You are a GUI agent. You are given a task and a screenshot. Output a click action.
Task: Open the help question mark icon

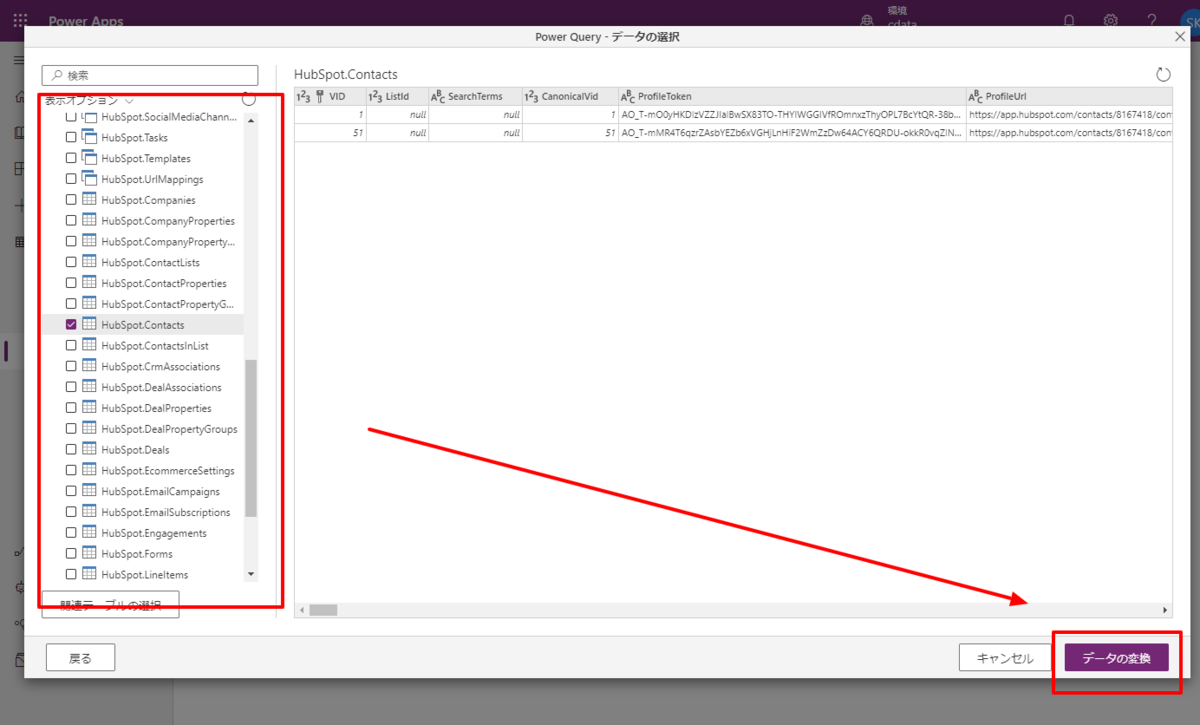(x=1152, y=20)
